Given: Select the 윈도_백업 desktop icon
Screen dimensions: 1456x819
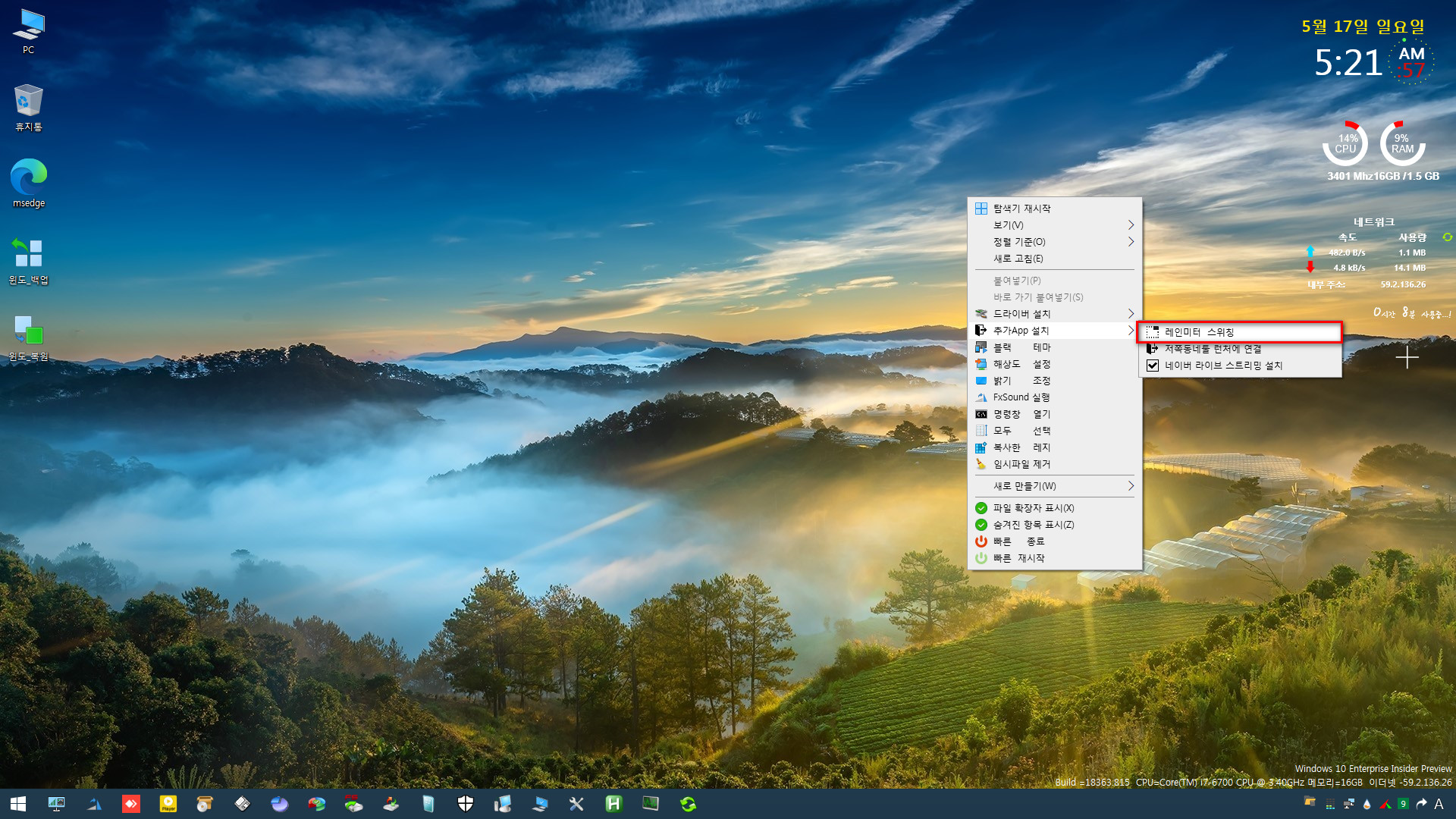Looking at the screenshot, I should [29, 261].
